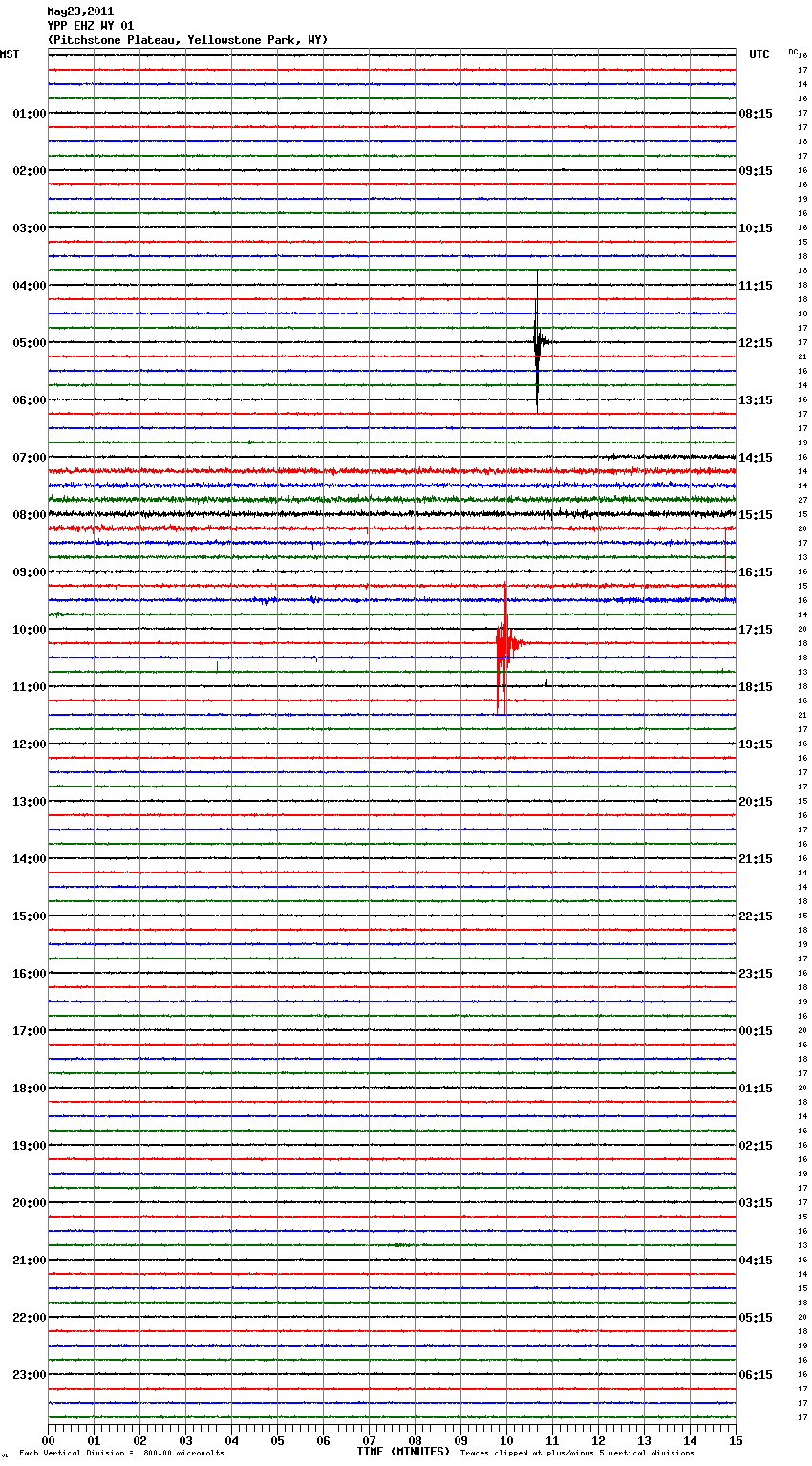Click the 03:15 UTC time label
This screenshot has height=1466, width=812.
point(756,1203)
